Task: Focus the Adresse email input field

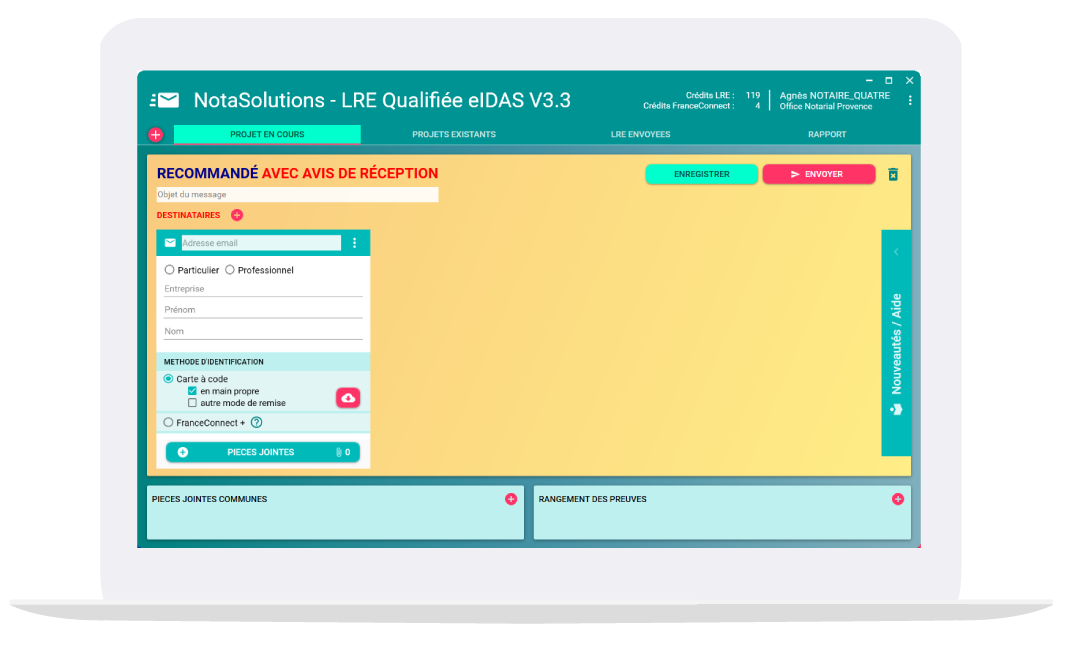Action: click(261, 243)
